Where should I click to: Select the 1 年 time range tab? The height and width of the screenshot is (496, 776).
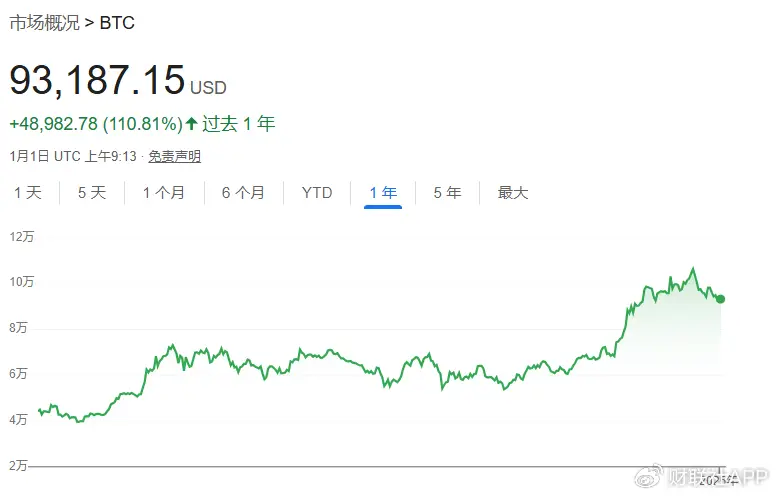click(383, 193)
